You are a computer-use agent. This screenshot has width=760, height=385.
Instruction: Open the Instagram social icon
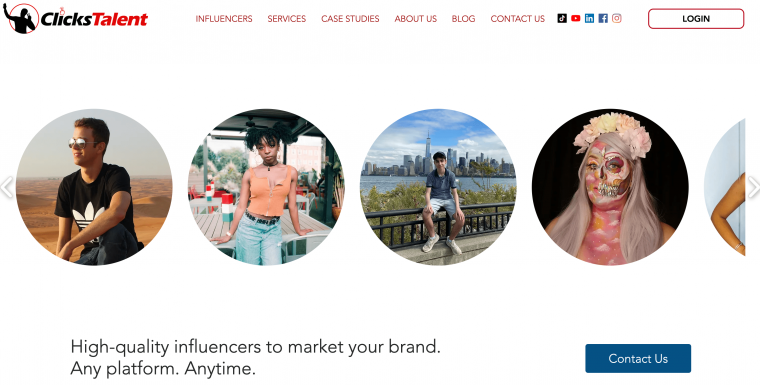[x=617, y=18]
